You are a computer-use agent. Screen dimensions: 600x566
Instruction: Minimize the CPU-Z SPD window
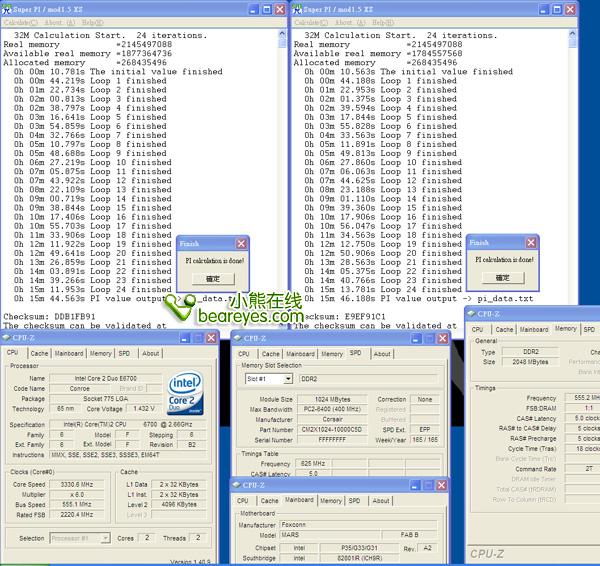click(x=416, y=338)
